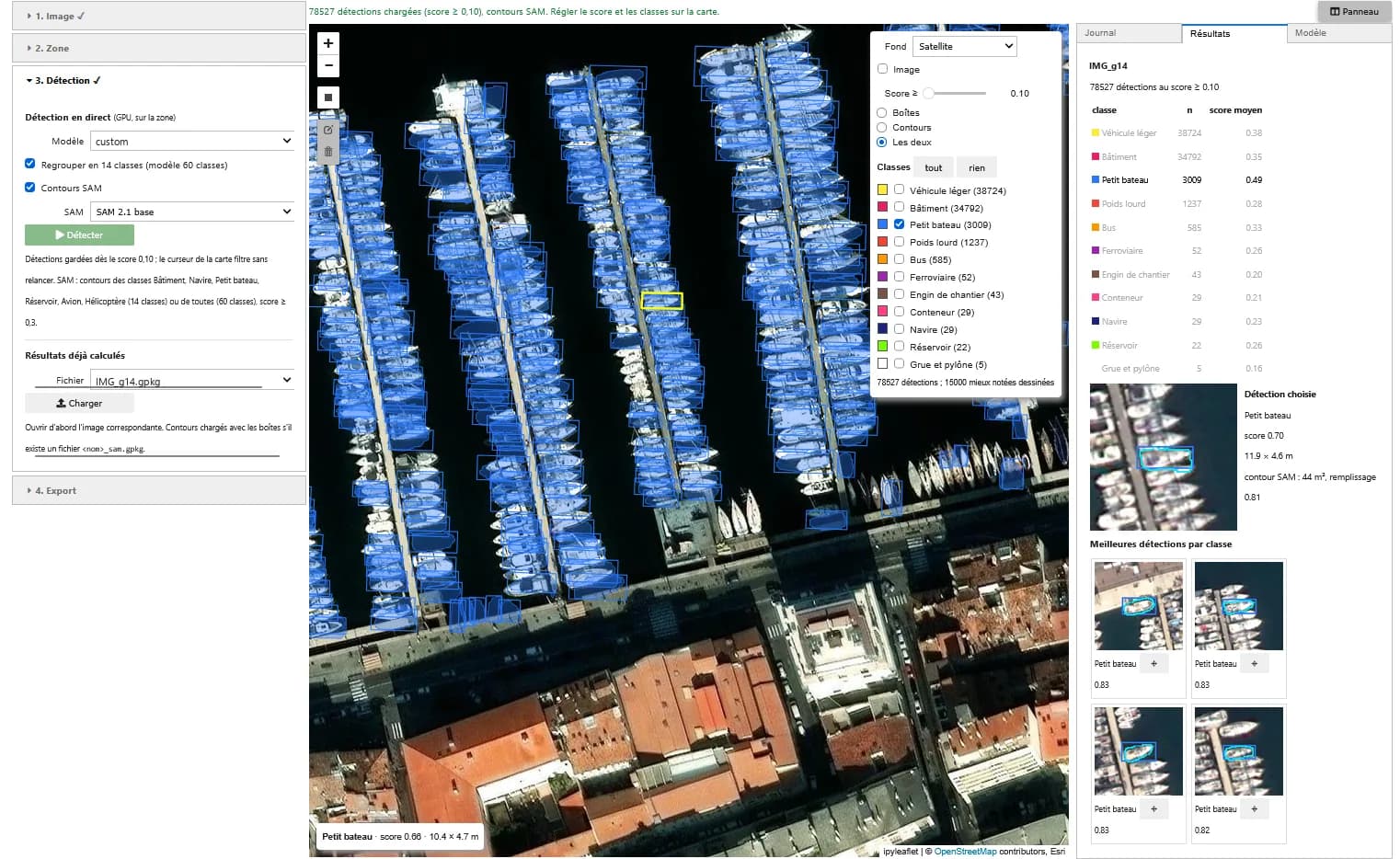Click the delete layers trash tool

pyautogui.click(x=328, y=152)
